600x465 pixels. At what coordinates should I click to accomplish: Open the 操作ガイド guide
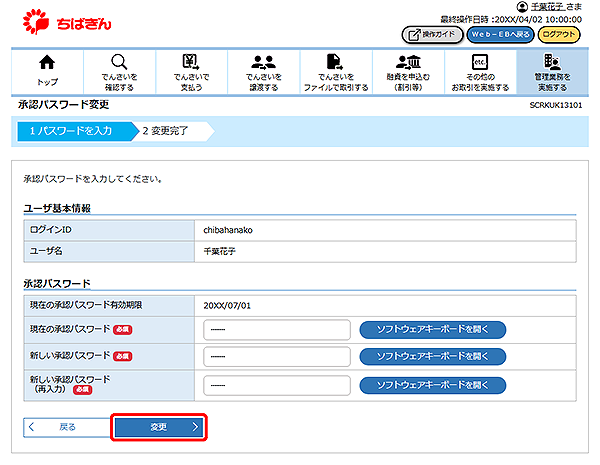431,35
